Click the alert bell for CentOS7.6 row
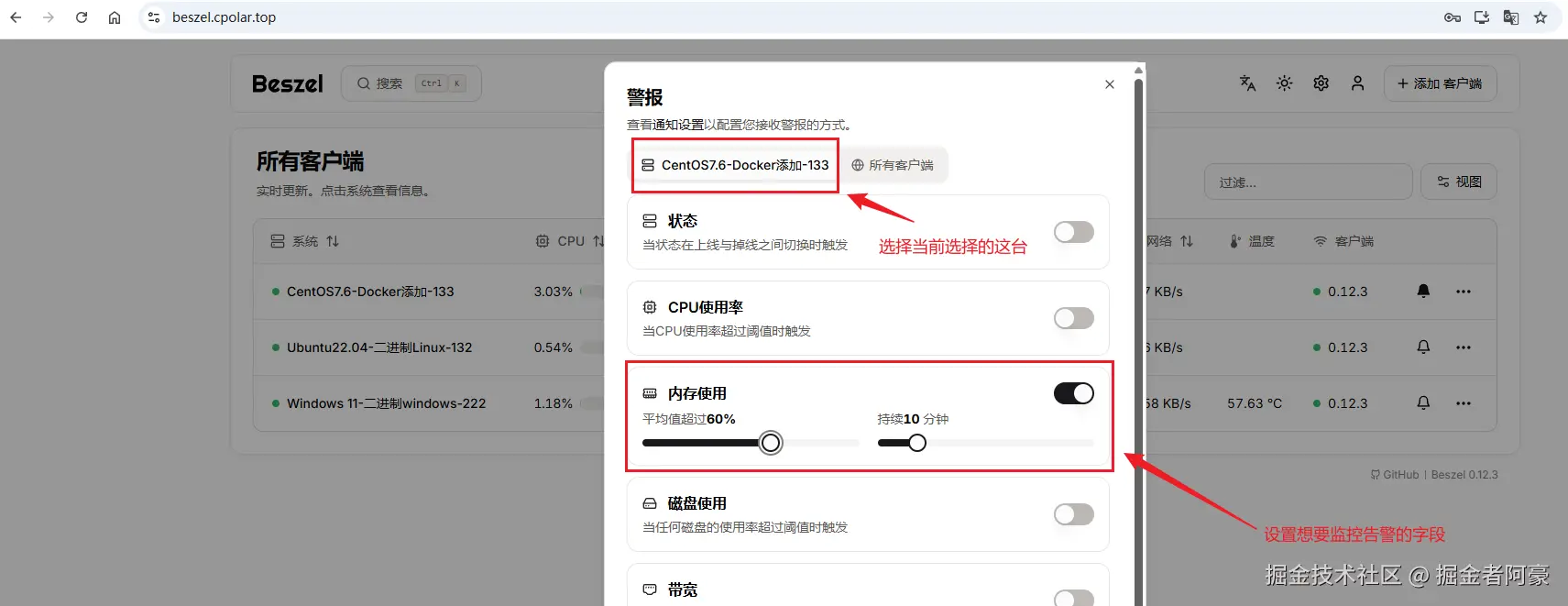This screenshot has height=606, width=1568. (x=1423, y=292)
